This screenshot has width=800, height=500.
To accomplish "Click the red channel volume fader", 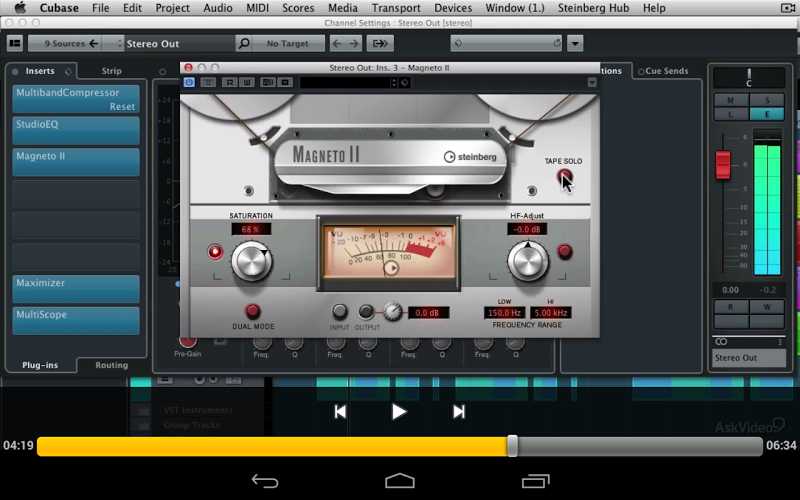I will point(723,164).
